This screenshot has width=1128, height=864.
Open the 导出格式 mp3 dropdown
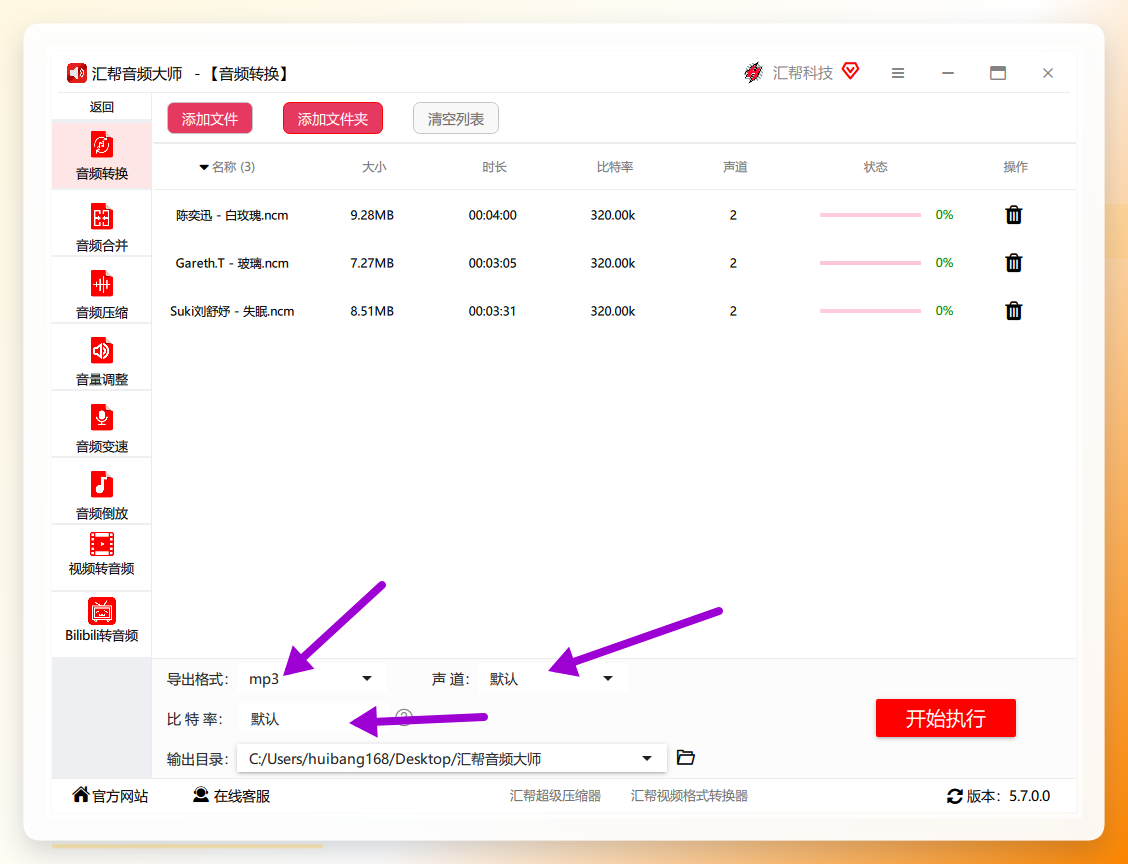tap(311, 678)
